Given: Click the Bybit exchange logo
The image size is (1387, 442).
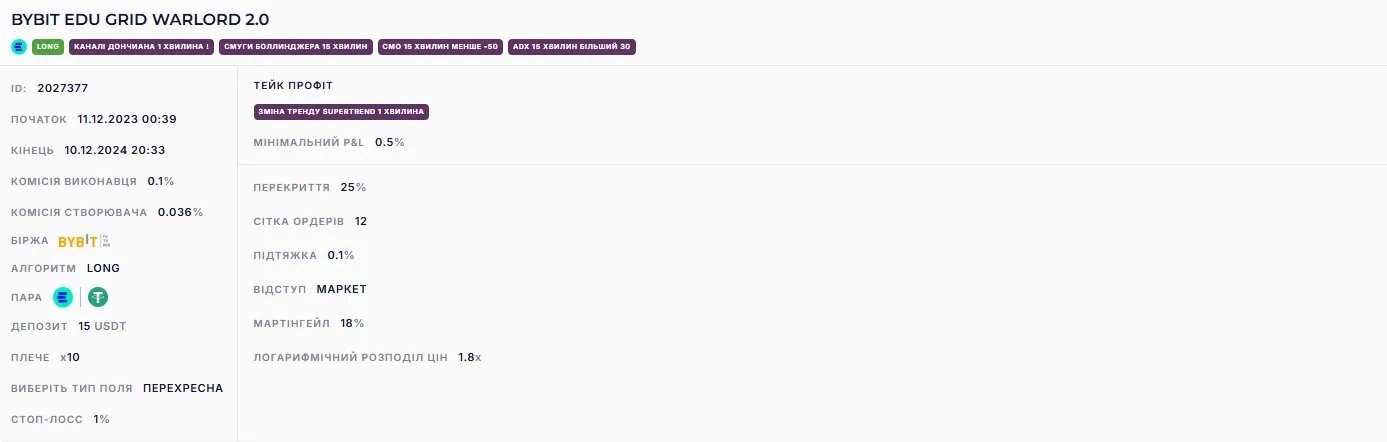Looking at the screenshot, I should point(84,241).
